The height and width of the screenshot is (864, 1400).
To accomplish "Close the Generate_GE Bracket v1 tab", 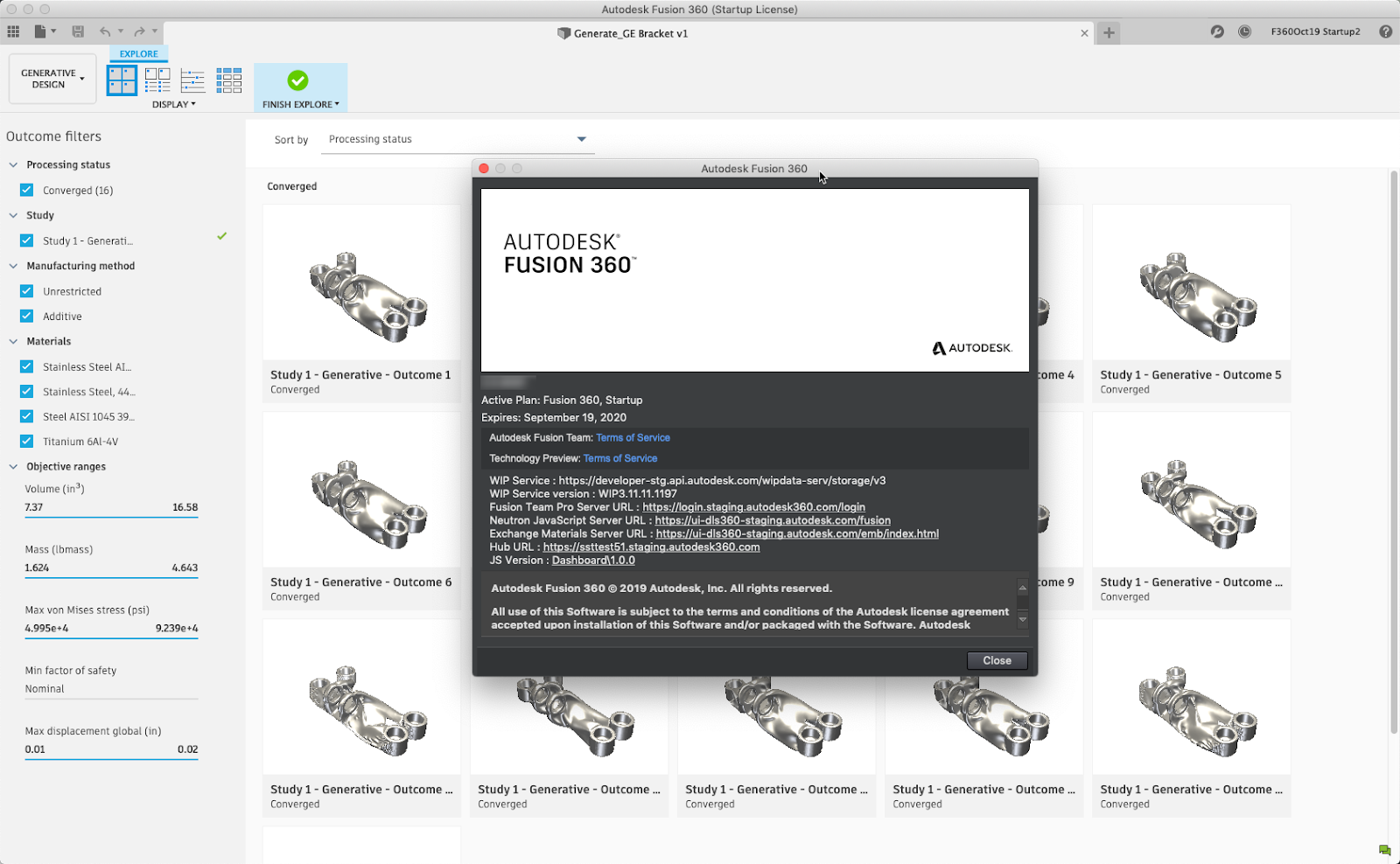I will click(1084, 33).
